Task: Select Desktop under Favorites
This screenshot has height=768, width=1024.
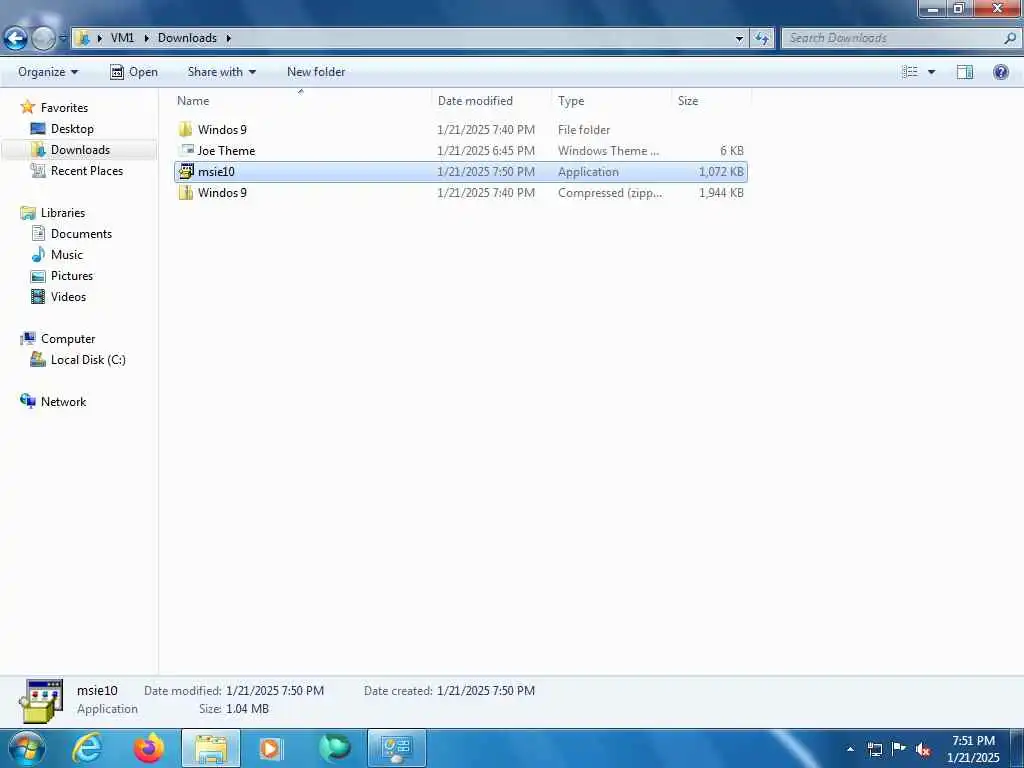Action: click(72, 129)
